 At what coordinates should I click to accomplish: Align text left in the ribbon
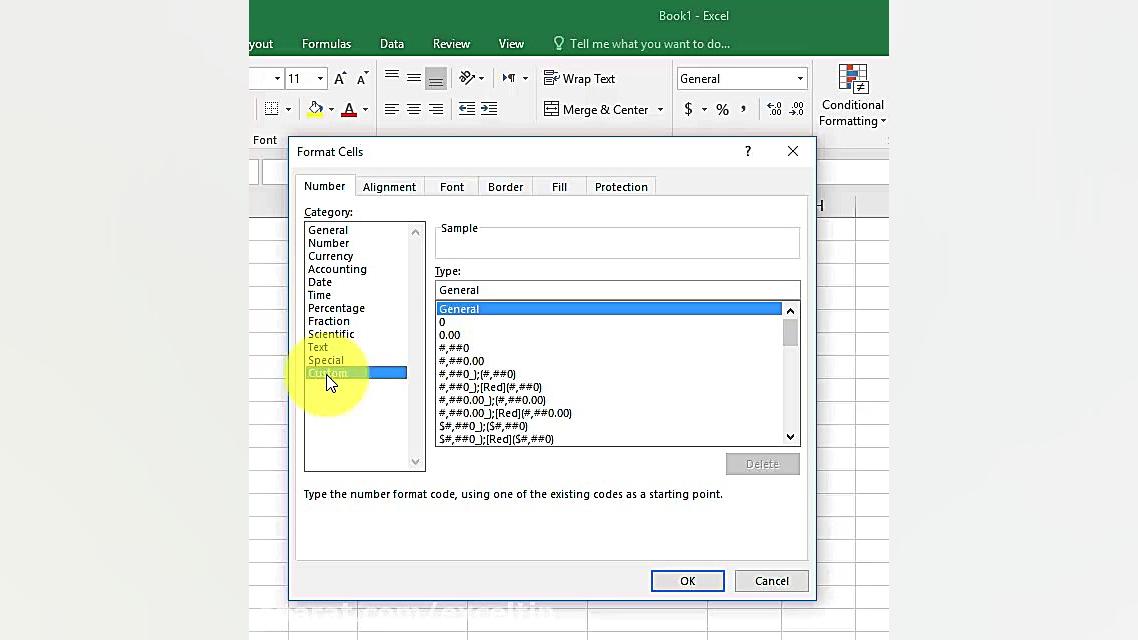[x=392, y=109]
